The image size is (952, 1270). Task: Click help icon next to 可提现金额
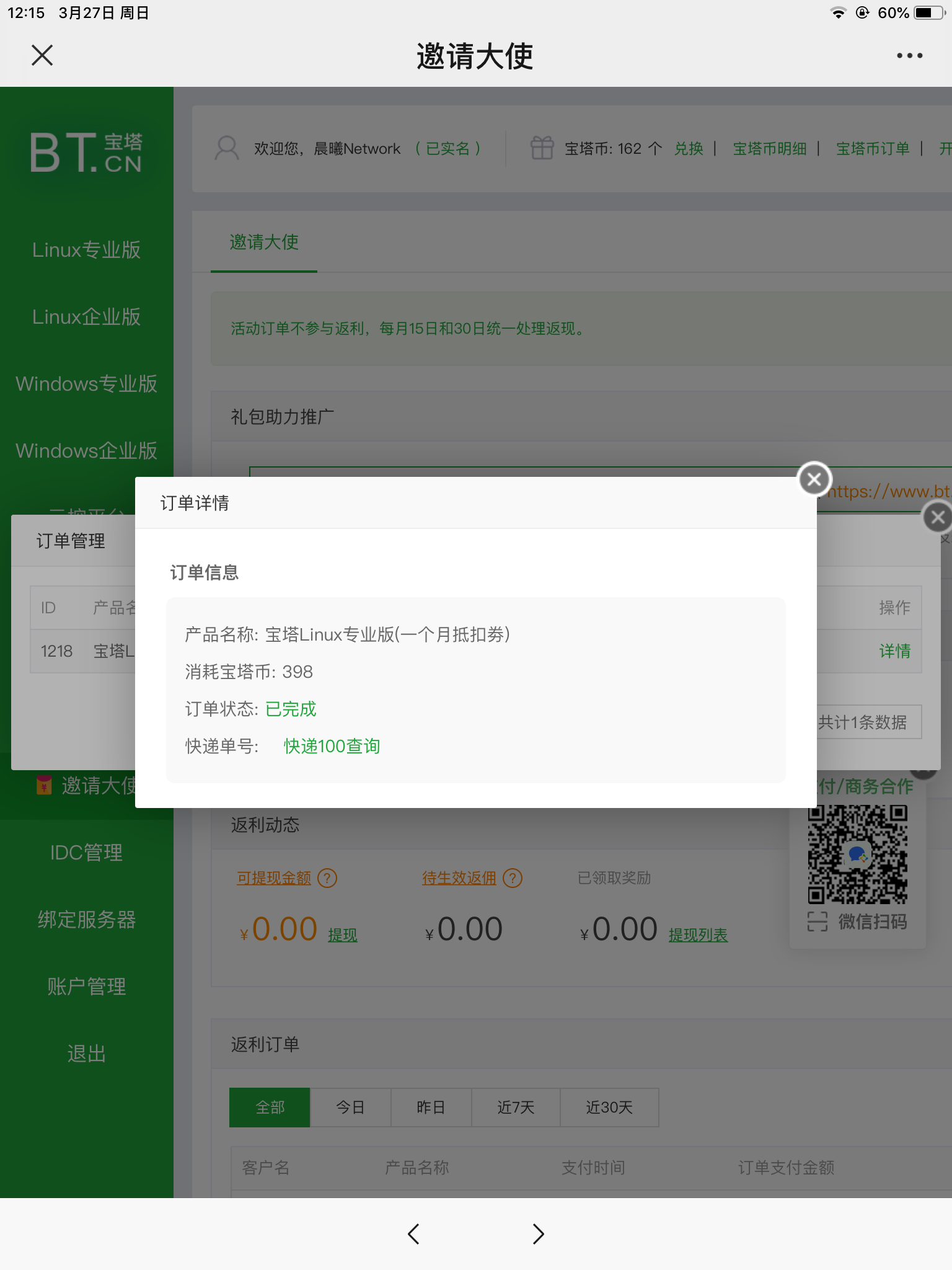327,878
